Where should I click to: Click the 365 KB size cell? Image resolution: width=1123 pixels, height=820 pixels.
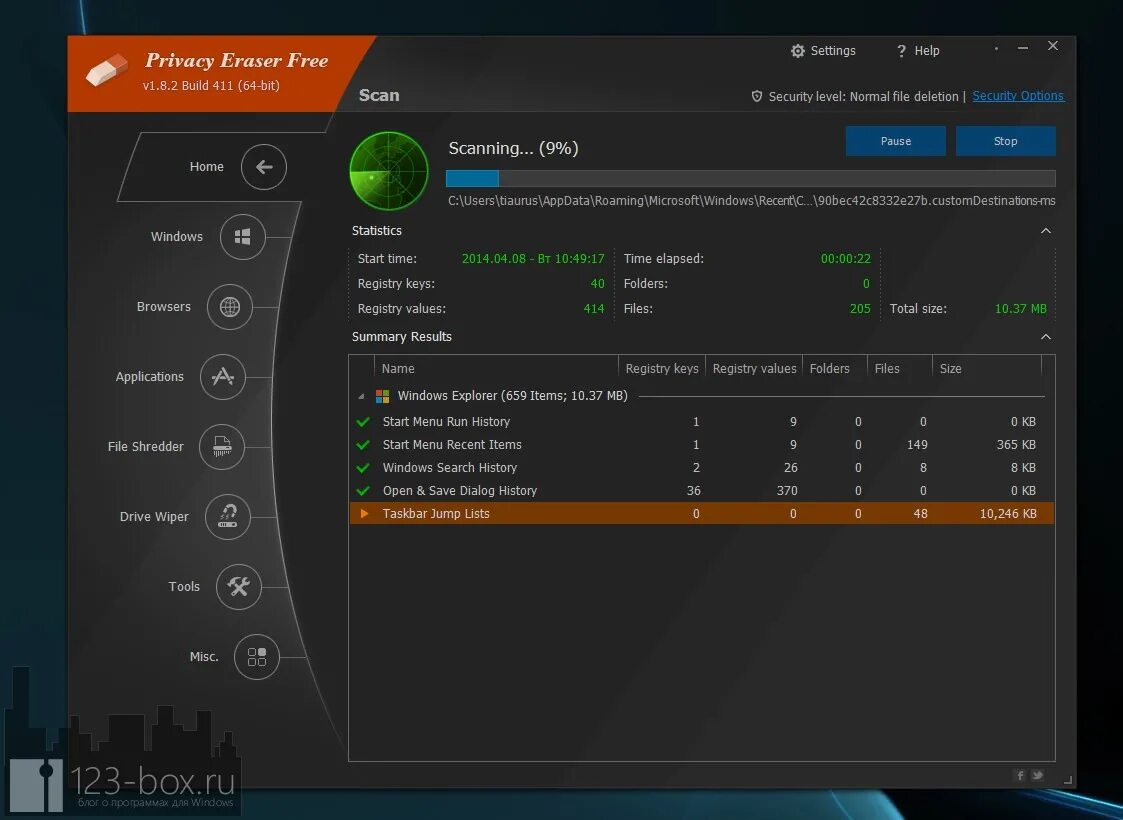point(1016,445)
